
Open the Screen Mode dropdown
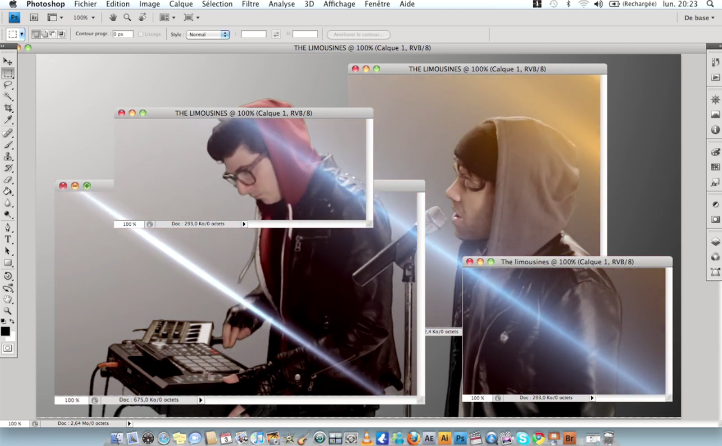pyautogui.click(x=192, y=17)
